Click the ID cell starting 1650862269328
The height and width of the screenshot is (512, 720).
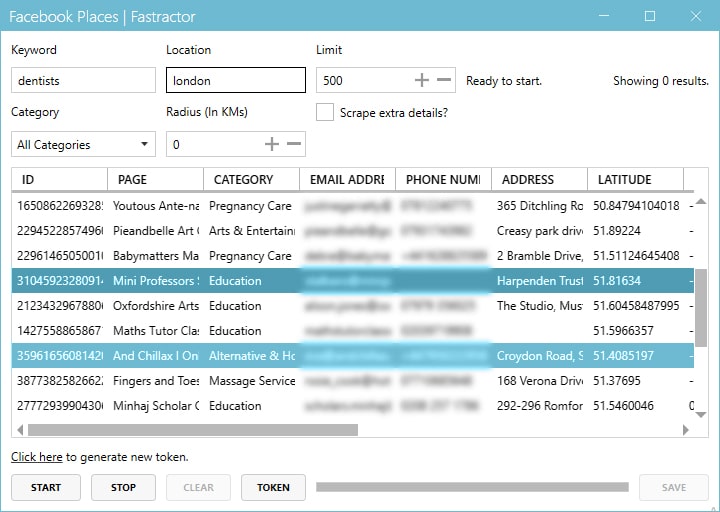point(60,206)
